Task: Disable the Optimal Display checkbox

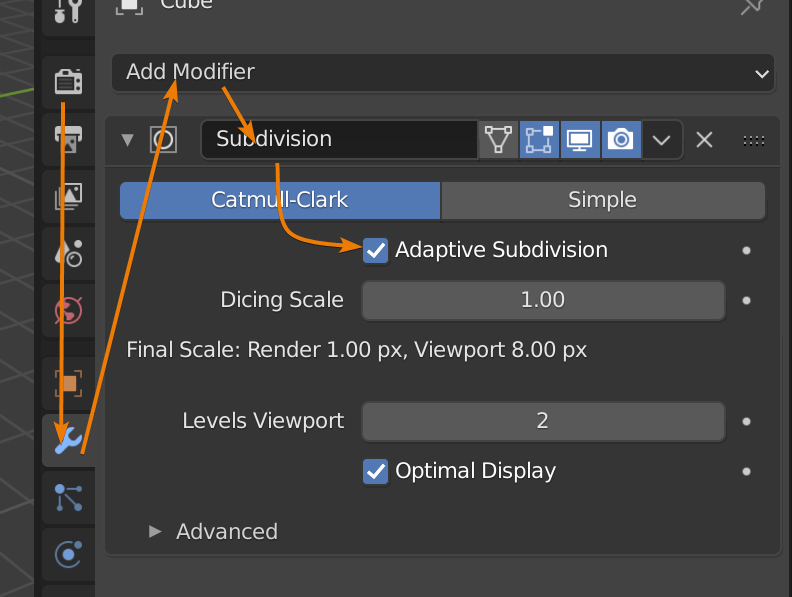Action: (375, 471)
